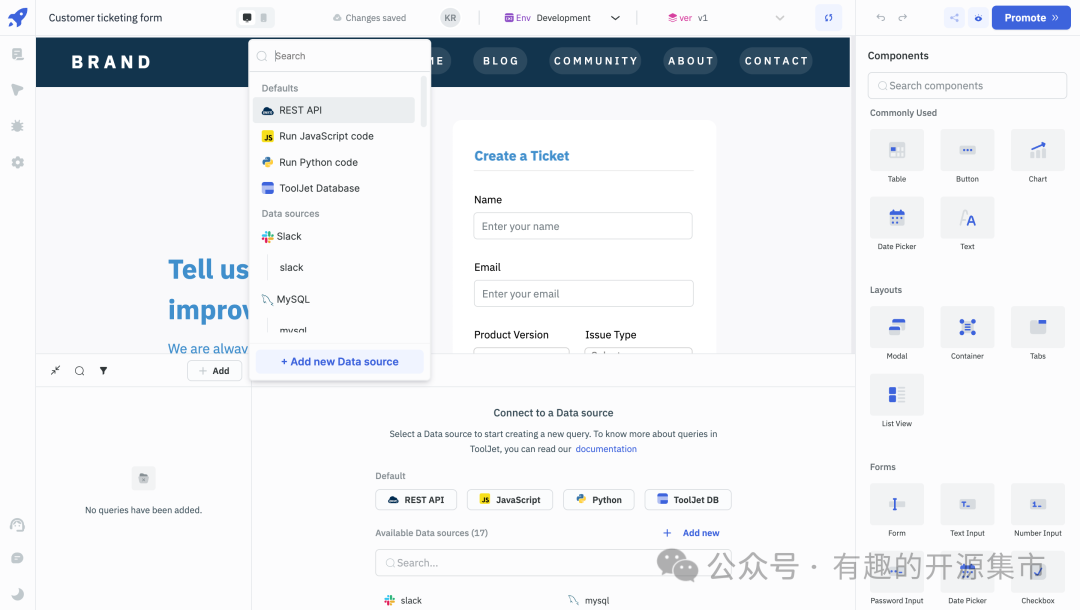
Task: Open the comments chat icon
Action: pos(18,558)
